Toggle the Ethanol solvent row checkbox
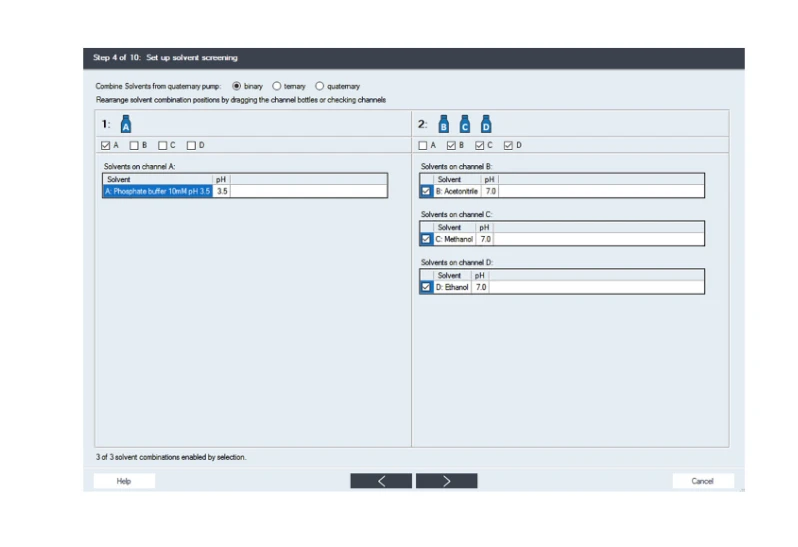This screenshot has height=547, width=798. (426, 287)
